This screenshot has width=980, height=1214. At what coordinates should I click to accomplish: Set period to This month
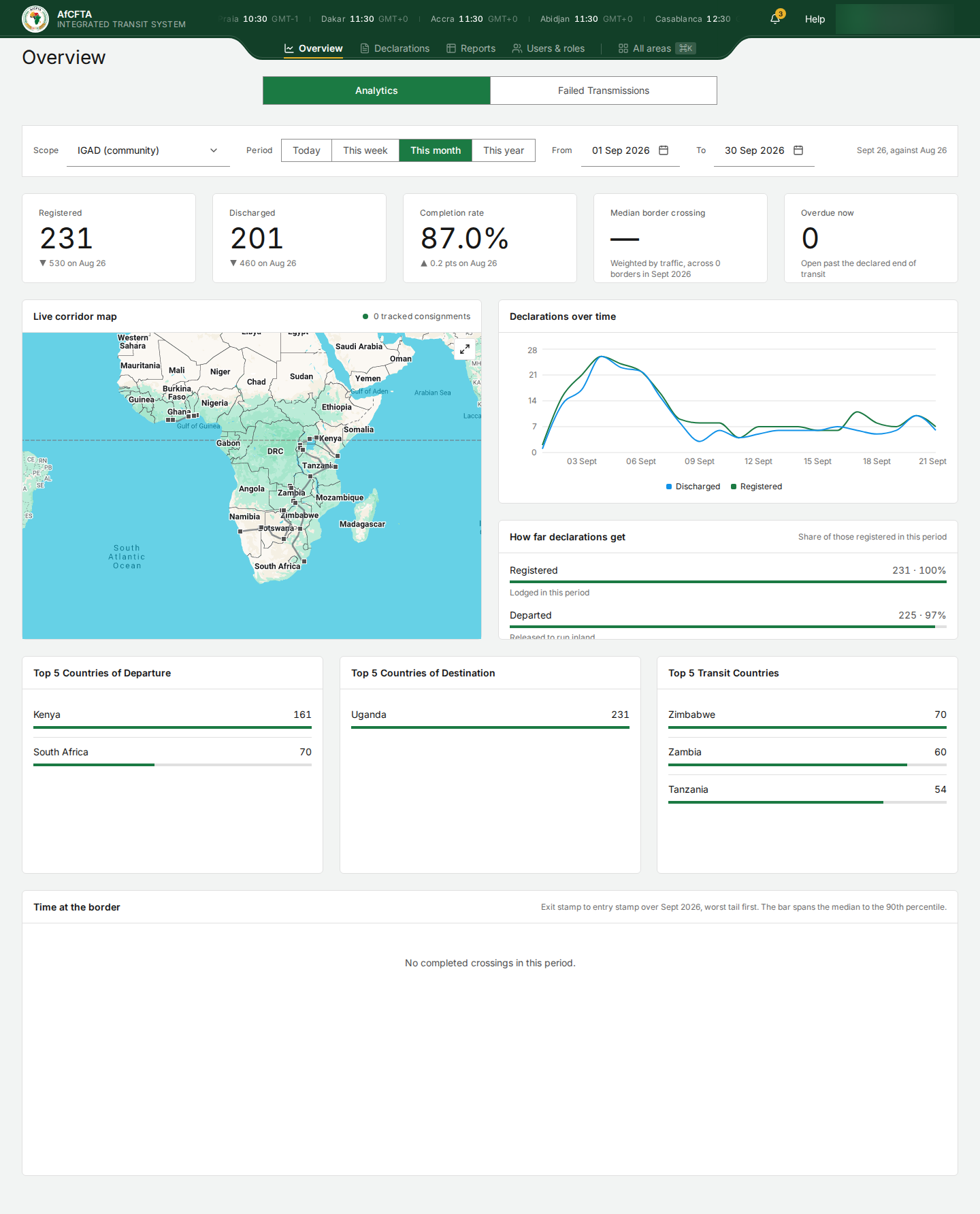coord(436,150)
